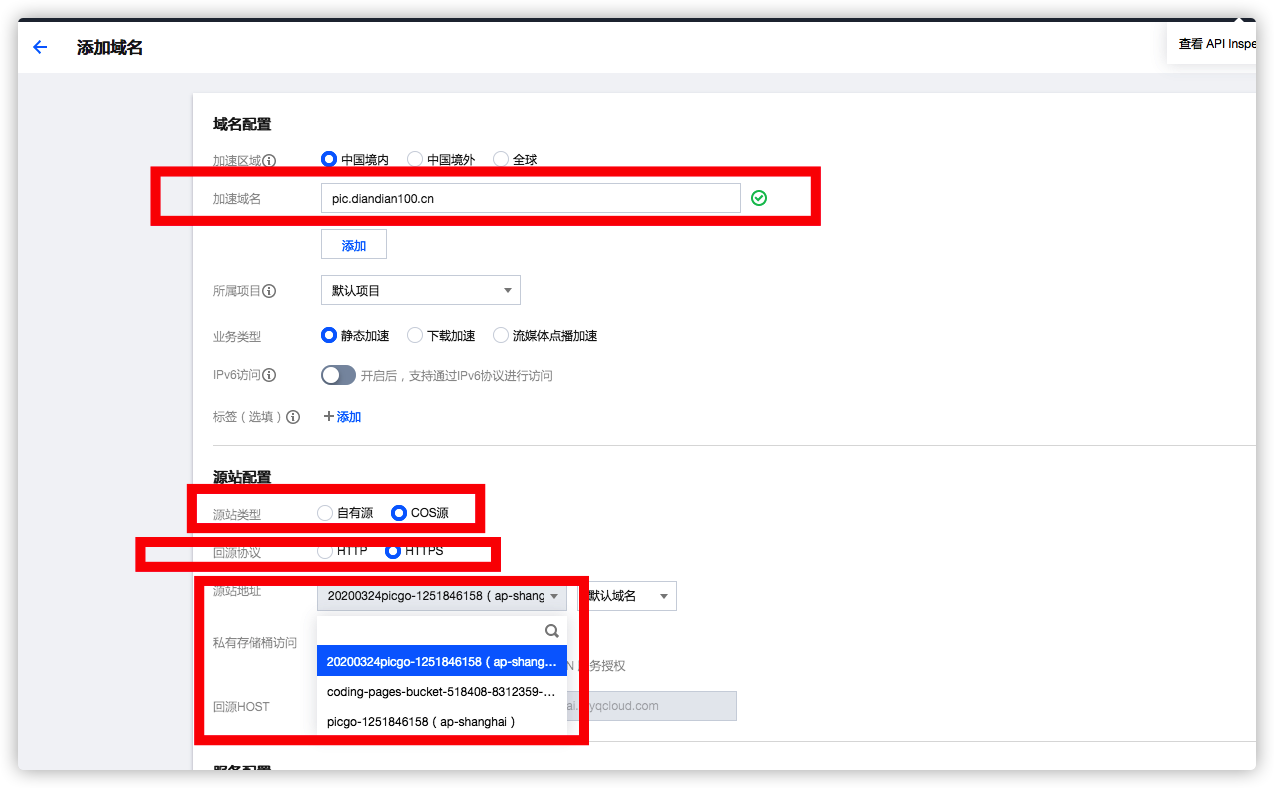Expand the 默认域名 dropdown
Image resolution: width=1274 pixels, height=788 pixels.
pos(628,596)
